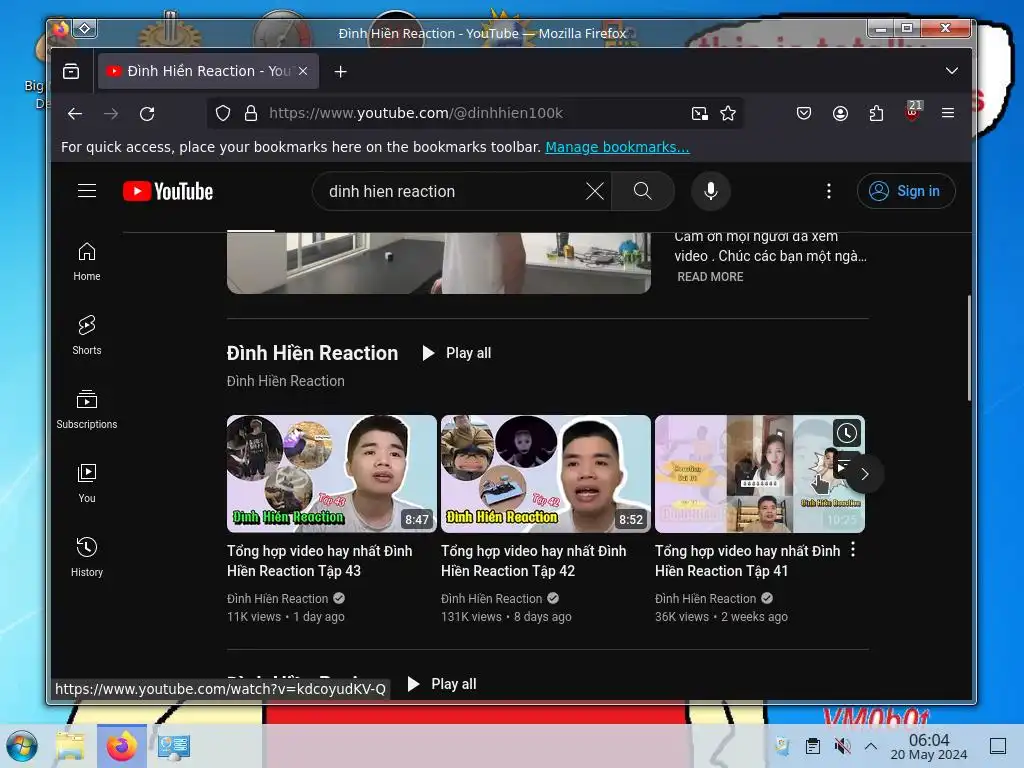The height and width of the screenshot is (768, 1024).
Task: Expand the list all tabs dropdown
Action: coord(952,71)
